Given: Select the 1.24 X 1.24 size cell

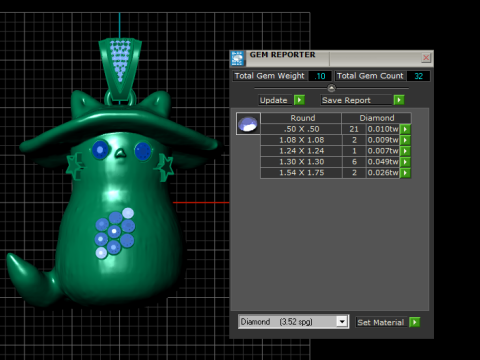Looking at the screenshot, I should click(301, 151).
